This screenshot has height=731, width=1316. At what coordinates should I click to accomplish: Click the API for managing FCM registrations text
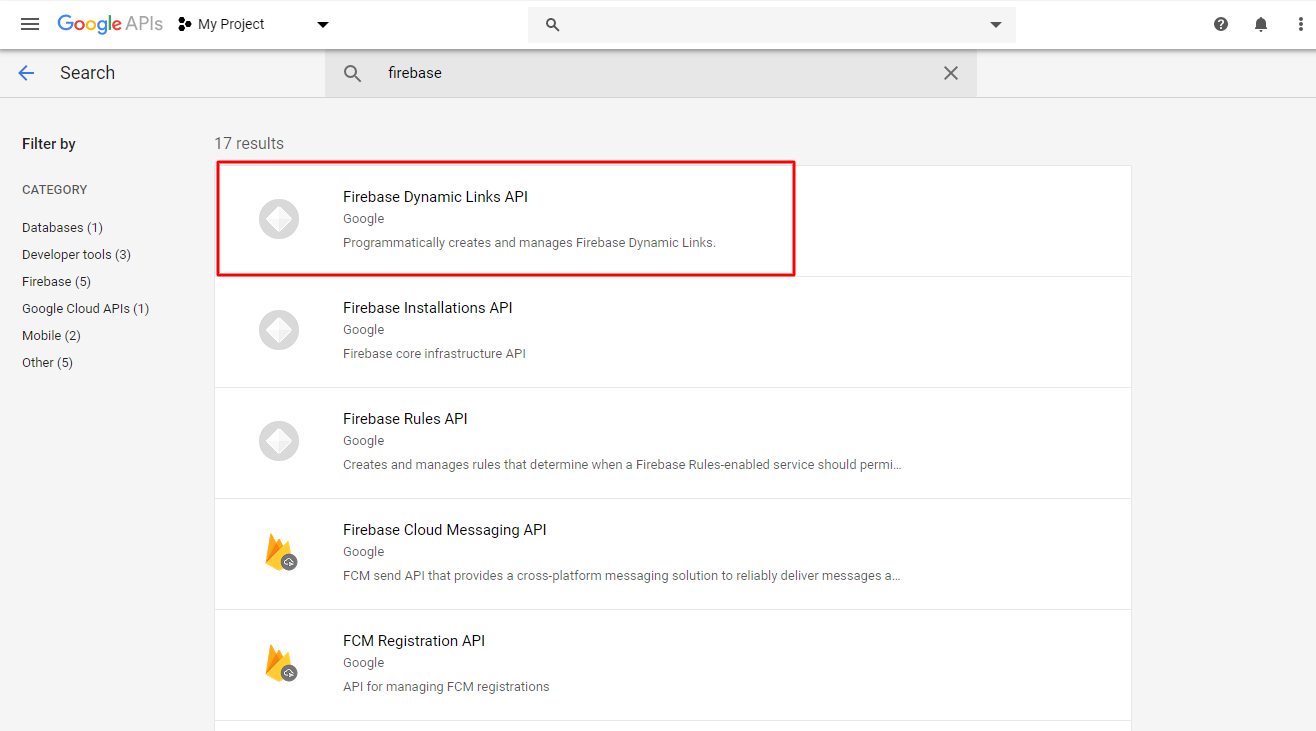click(446, 687)
